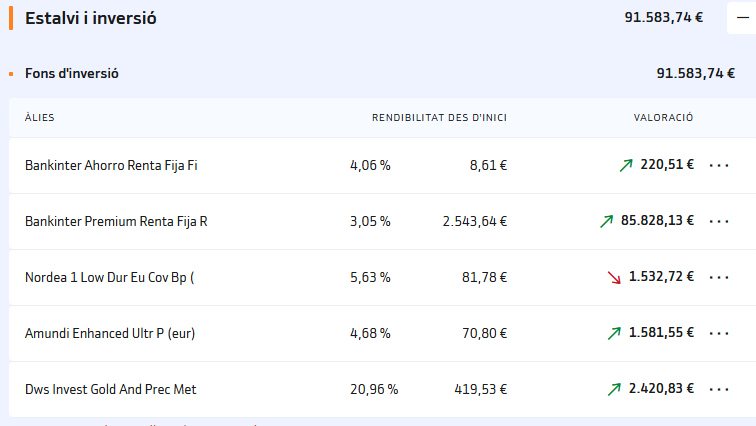
Task: Click green up arrow beside 220,51 €
Action: coord(626,165)
